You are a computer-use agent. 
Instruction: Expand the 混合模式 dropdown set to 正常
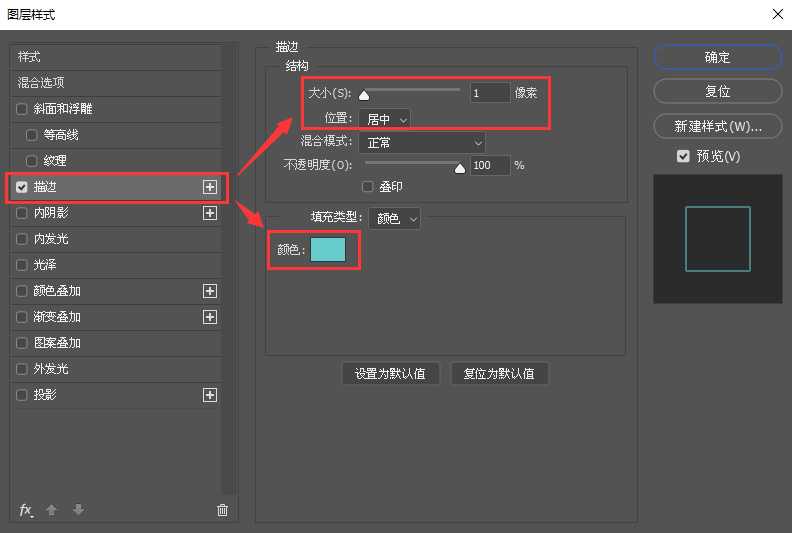(x=419, y=142)
